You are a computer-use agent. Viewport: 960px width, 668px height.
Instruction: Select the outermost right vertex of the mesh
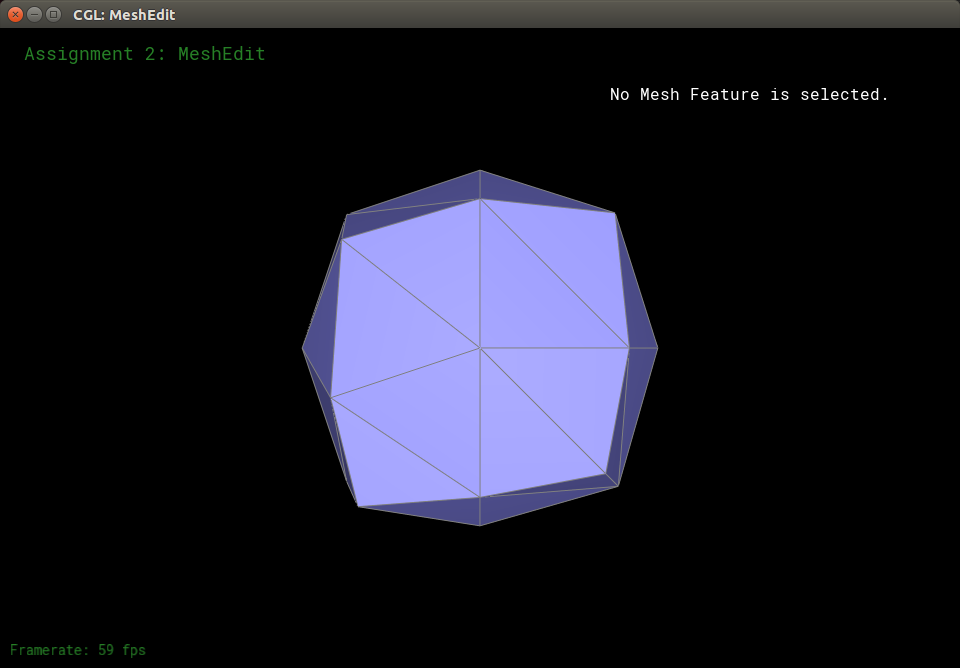click(x=657, y=348)
